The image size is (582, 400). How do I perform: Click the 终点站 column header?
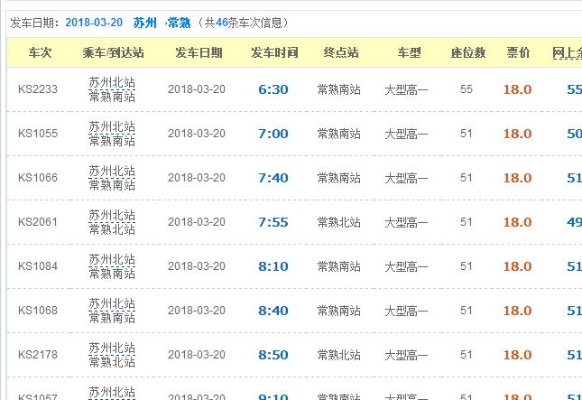tap(341, 53)
